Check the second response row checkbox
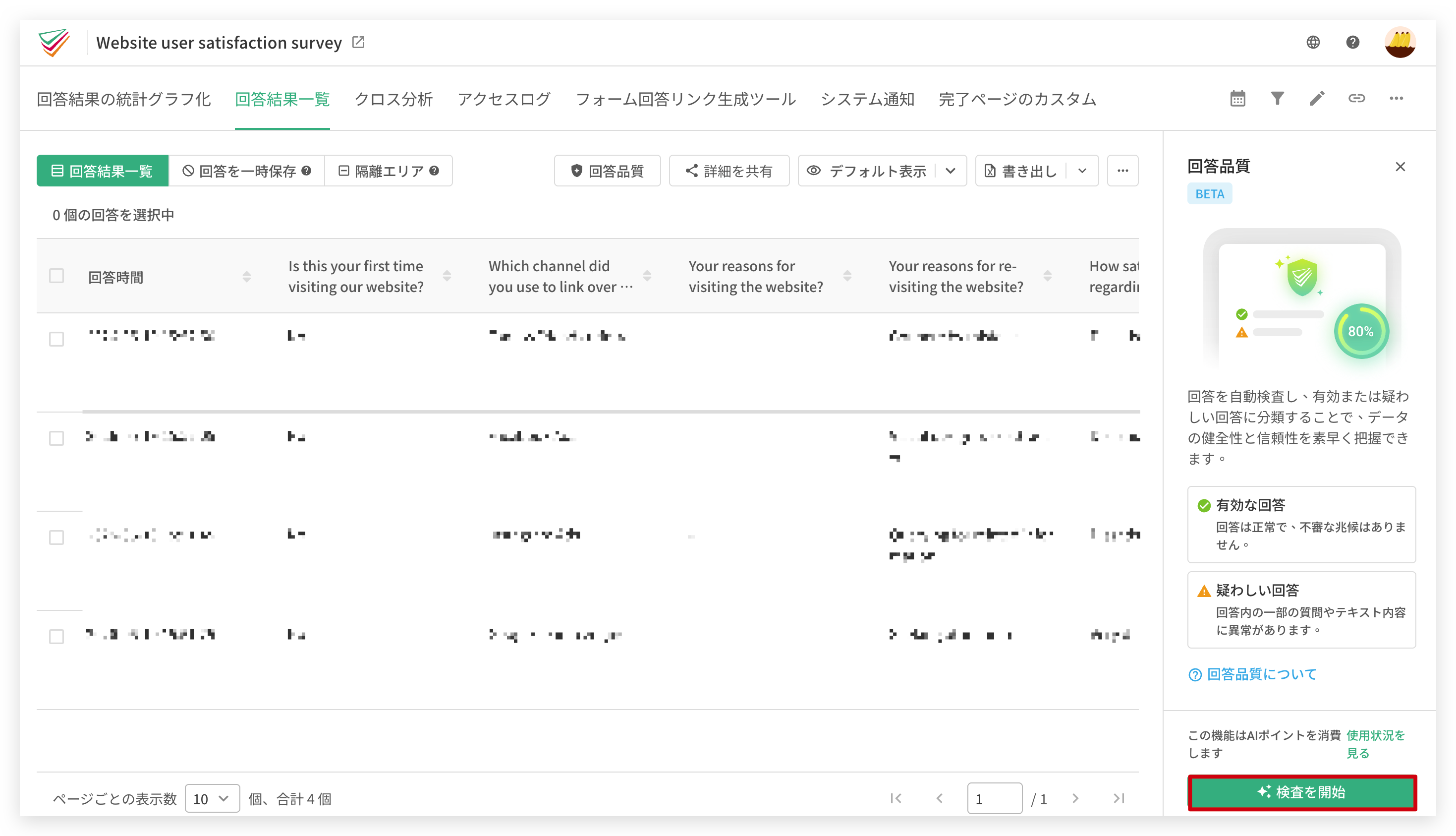 coord(56,438)
